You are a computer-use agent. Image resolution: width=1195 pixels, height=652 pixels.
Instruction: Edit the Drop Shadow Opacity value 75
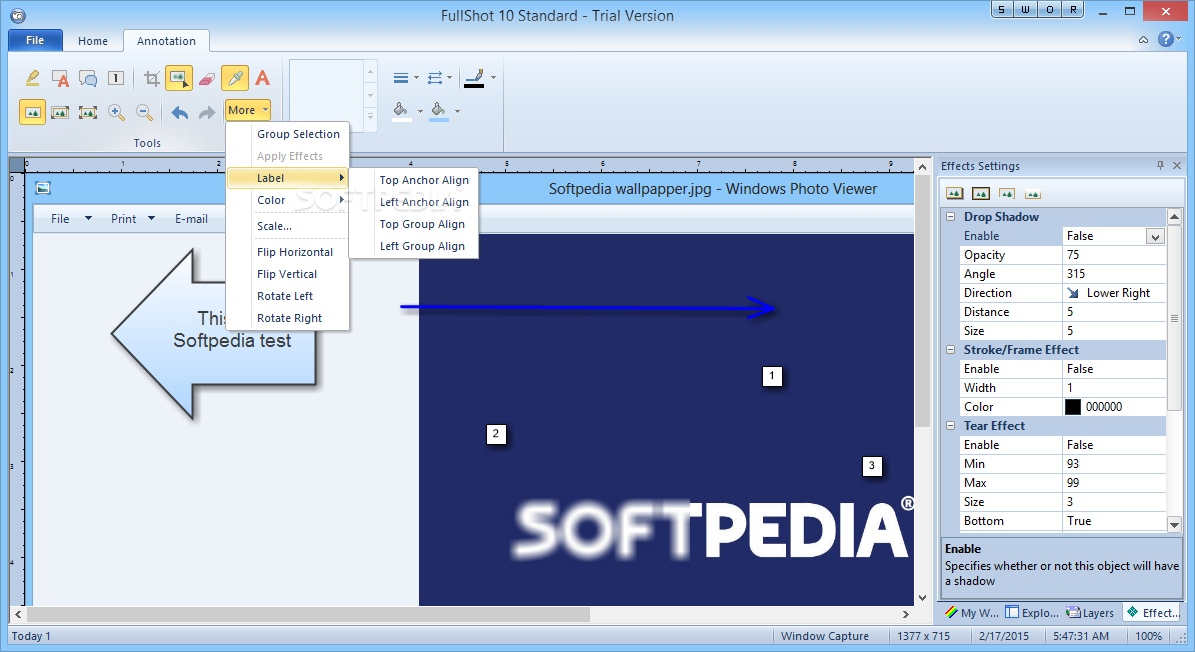[1113, 255]
